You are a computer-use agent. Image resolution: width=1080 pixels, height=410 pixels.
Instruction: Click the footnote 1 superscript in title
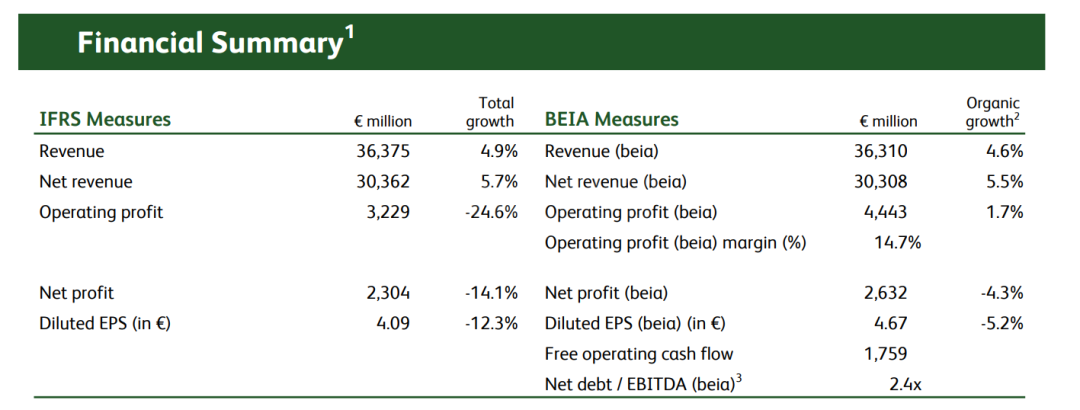click(348, 34)
